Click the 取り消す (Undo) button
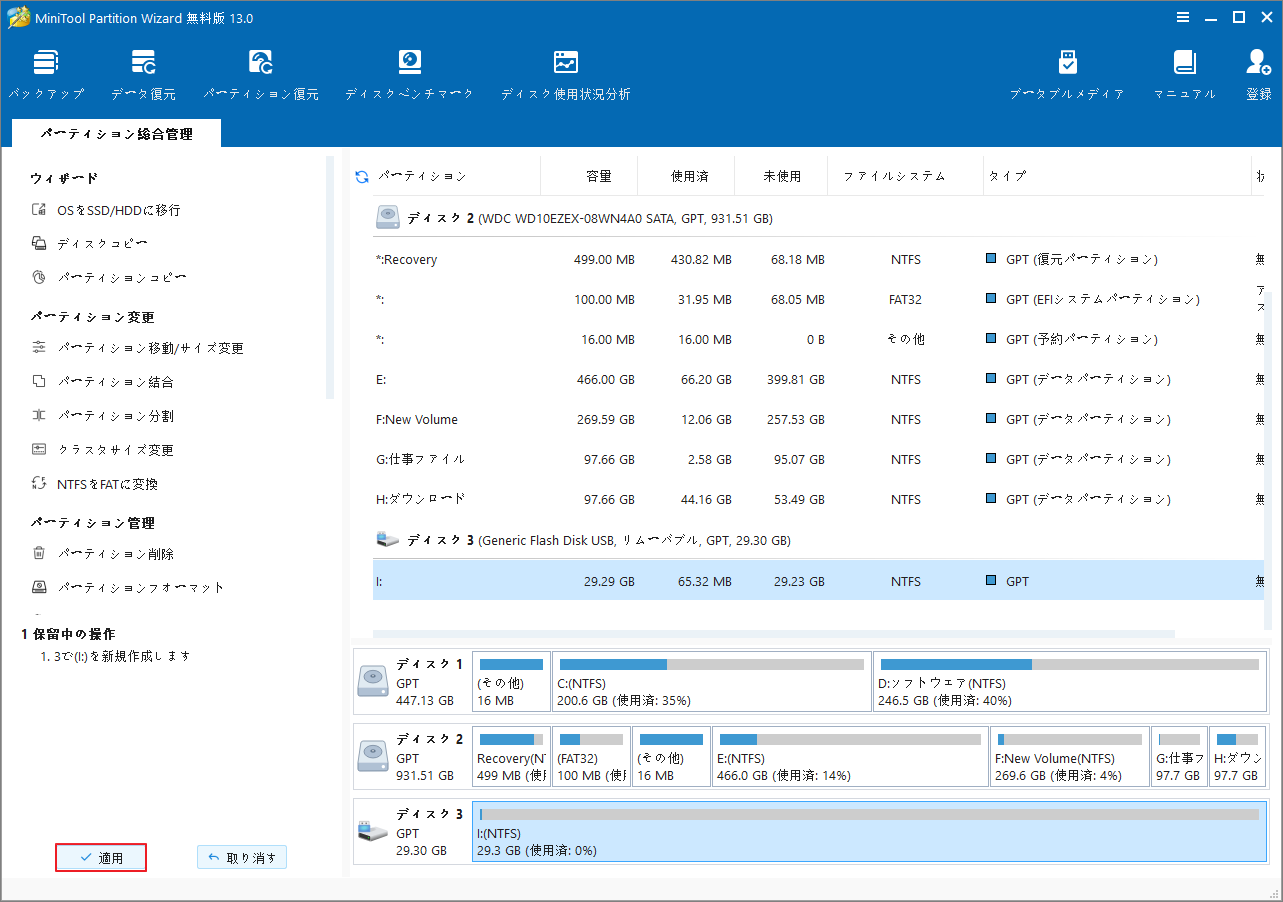 coord(241,857)
